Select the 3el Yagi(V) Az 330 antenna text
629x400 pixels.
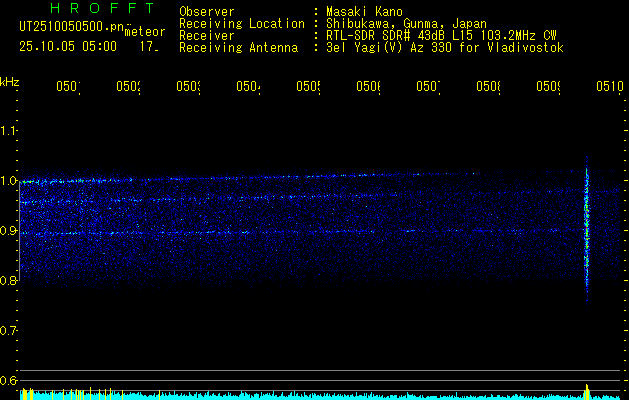[x=445, y=48]
